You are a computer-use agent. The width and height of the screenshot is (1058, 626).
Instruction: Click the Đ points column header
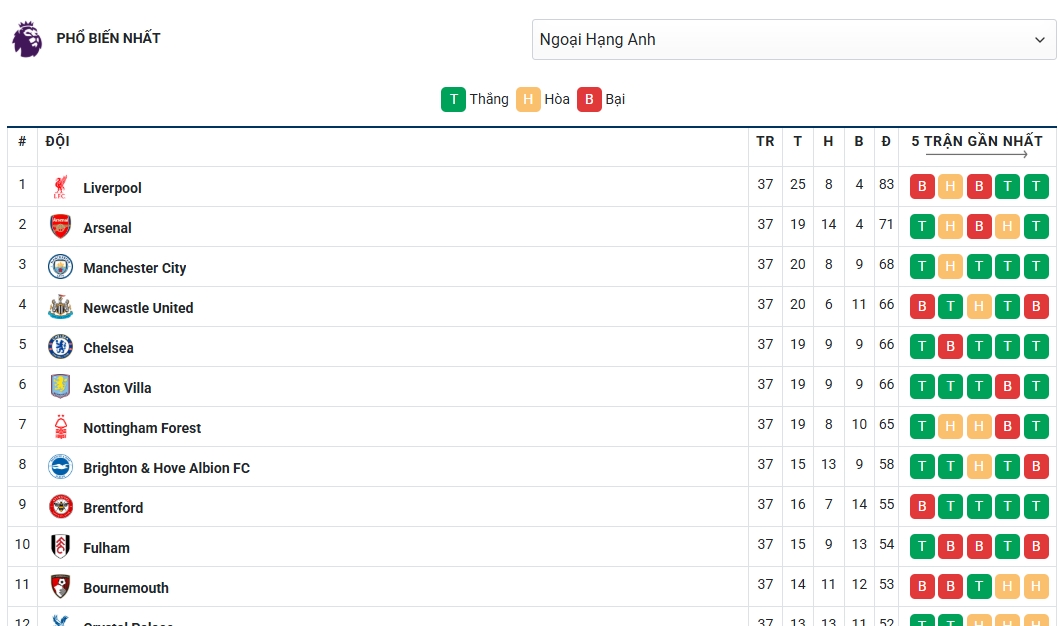[x=886, y=141]
